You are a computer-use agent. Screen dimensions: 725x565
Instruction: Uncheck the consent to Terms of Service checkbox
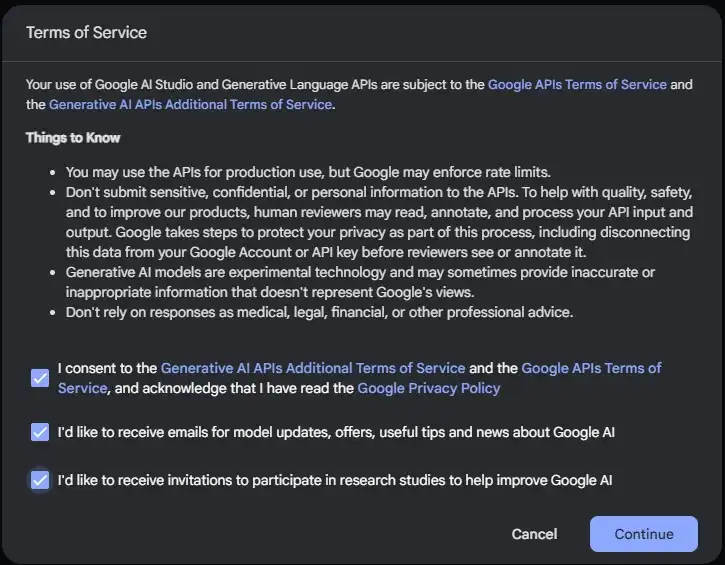click(40, 378)
